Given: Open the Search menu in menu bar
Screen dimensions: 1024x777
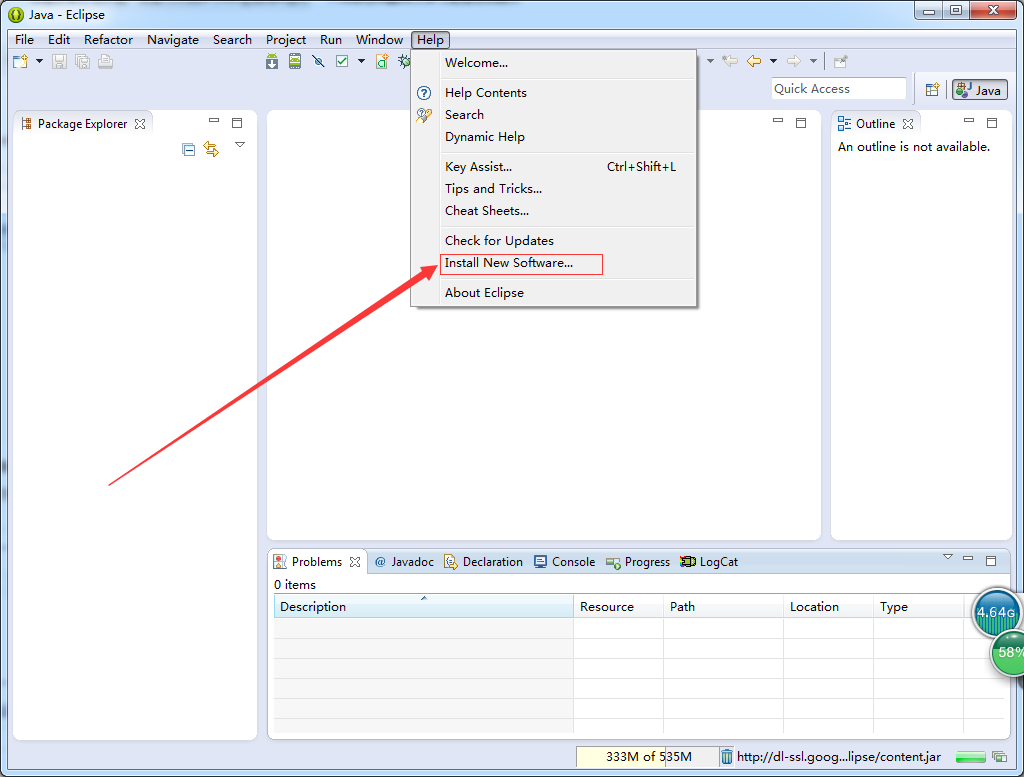Looking at the screenshot, I should point(232,40).
